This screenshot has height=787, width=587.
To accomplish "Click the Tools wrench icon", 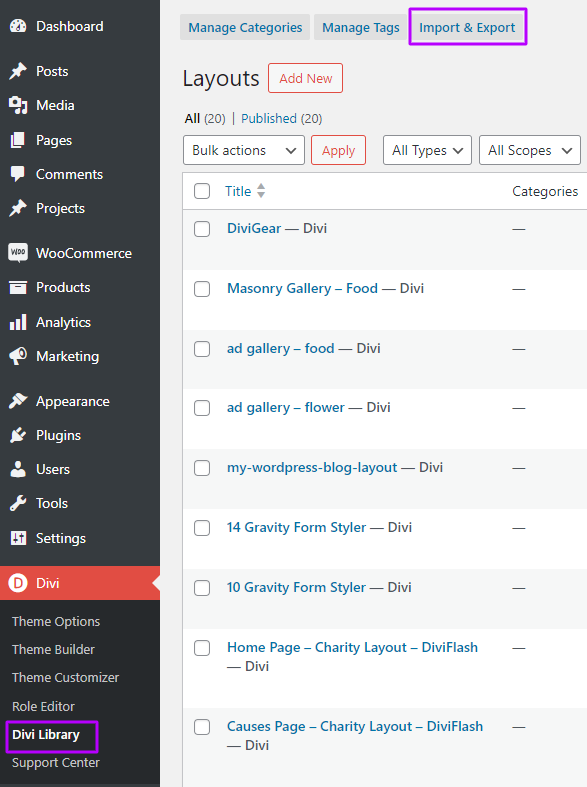I will point(18,503).
